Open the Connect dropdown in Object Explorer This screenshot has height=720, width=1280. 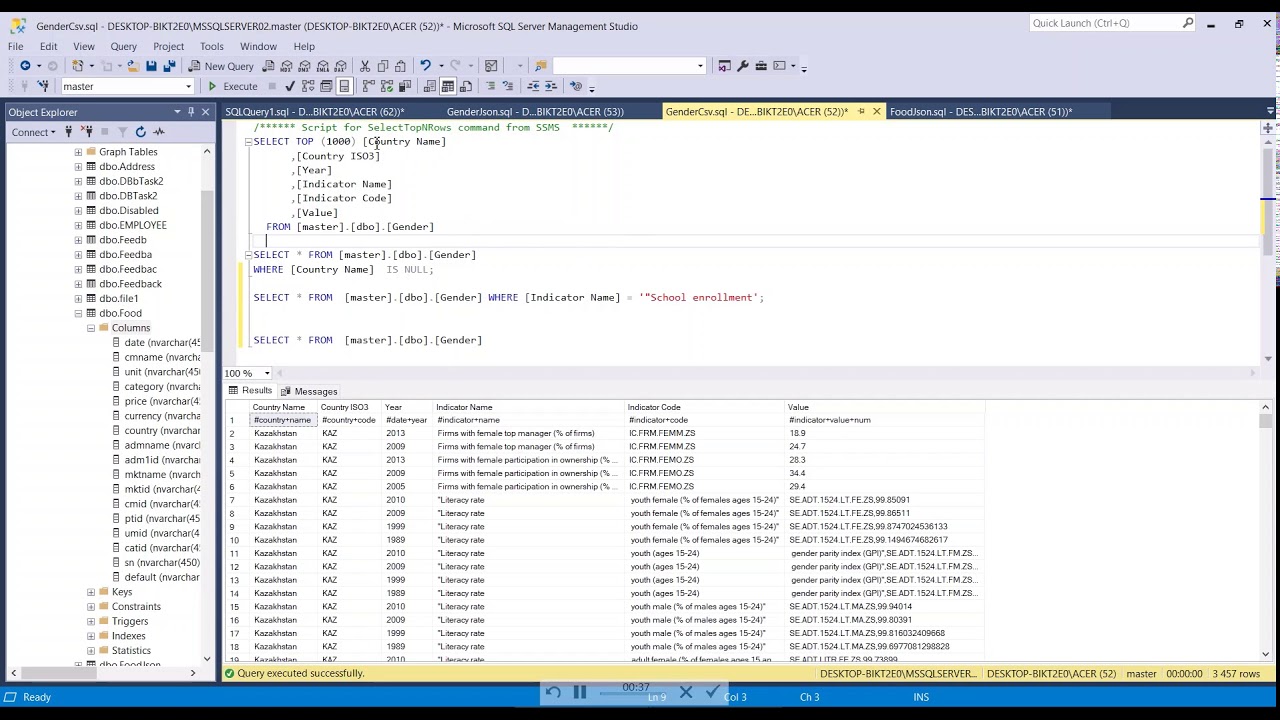pyautogui.click(x=32, y=132)
